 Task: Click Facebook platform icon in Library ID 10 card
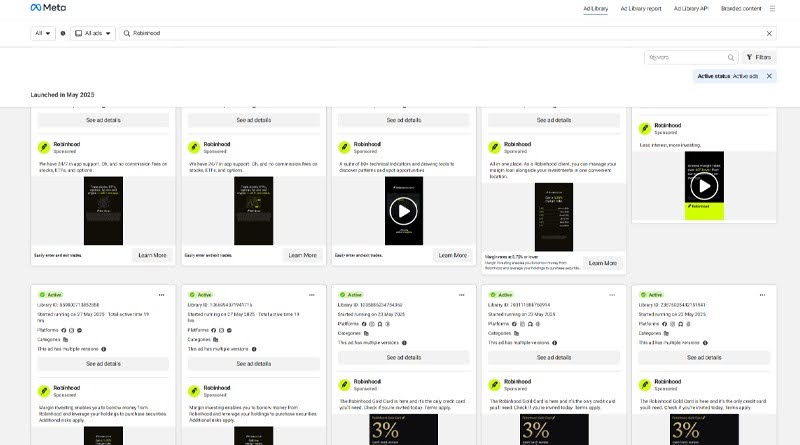pos(364,324)
